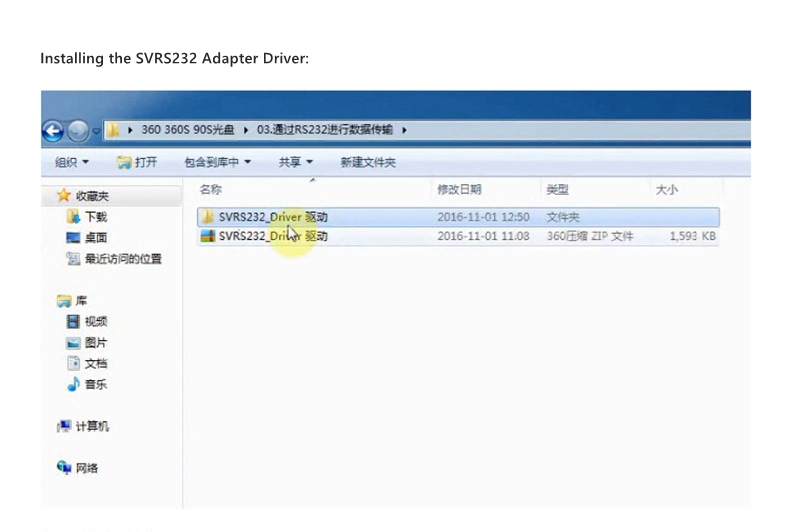Open the 组织 toolbar menu
This screenshot has width=790, height=532.
point(72,162)
